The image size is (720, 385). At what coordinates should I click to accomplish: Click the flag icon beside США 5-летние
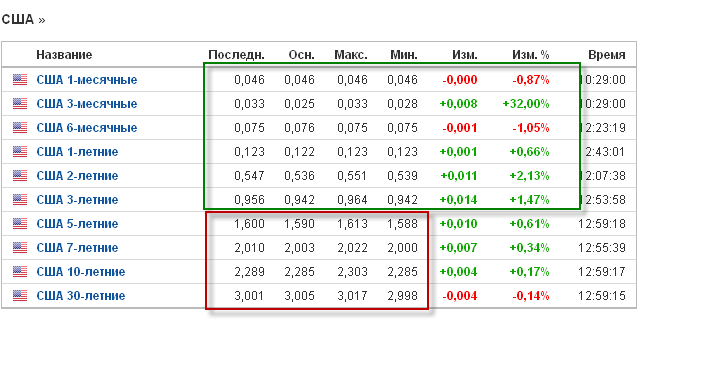pos(20,223)
